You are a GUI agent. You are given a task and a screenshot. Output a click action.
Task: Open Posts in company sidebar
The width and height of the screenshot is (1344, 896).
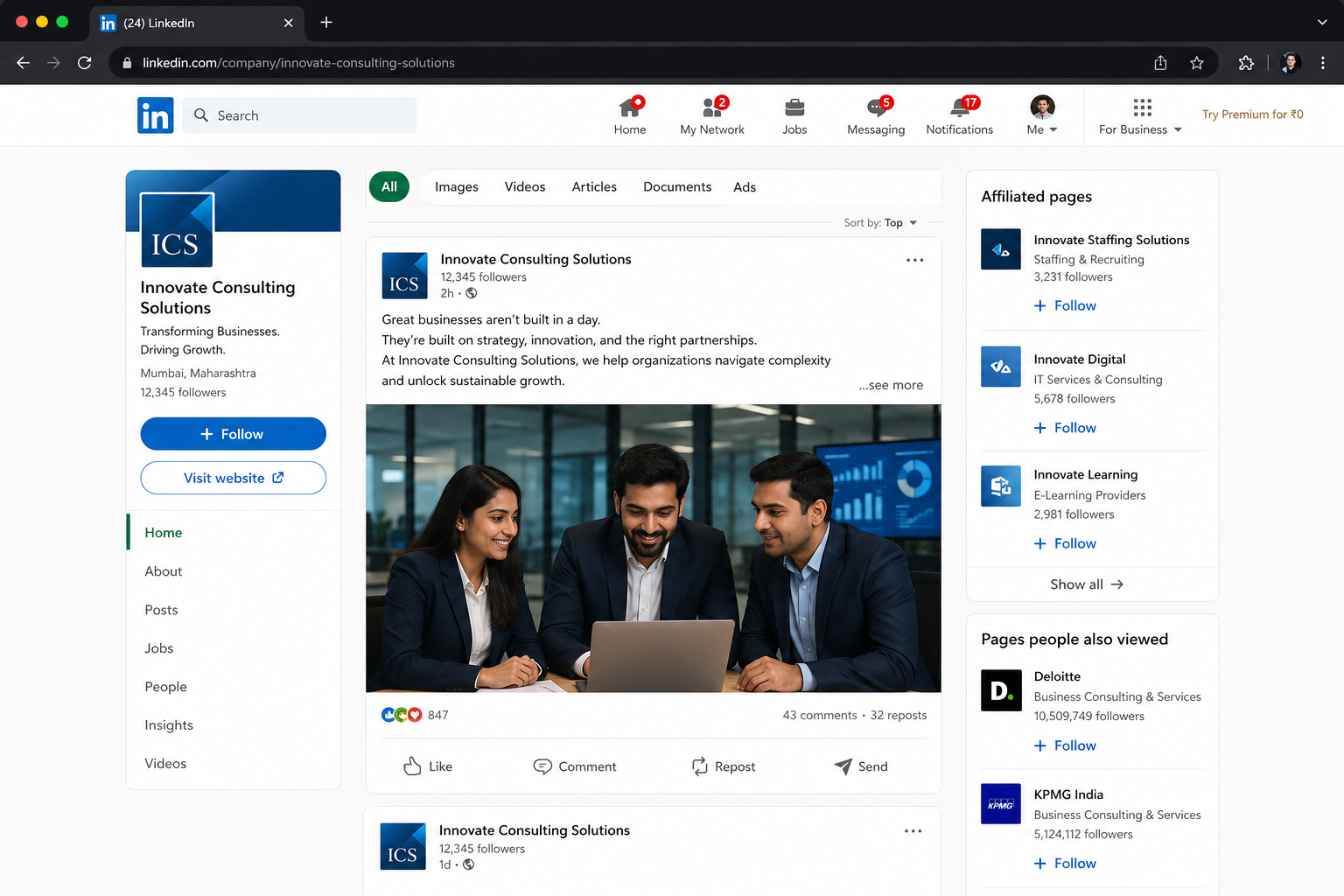(161, 610)
